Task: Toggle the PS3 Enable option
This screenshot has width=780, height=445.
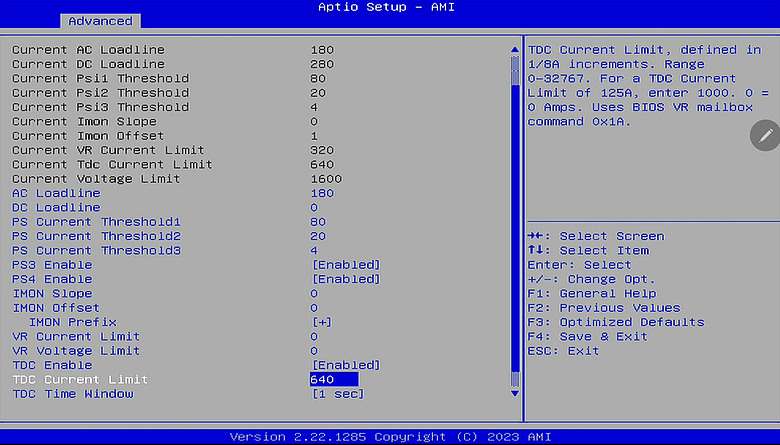Action: point(346,265)
